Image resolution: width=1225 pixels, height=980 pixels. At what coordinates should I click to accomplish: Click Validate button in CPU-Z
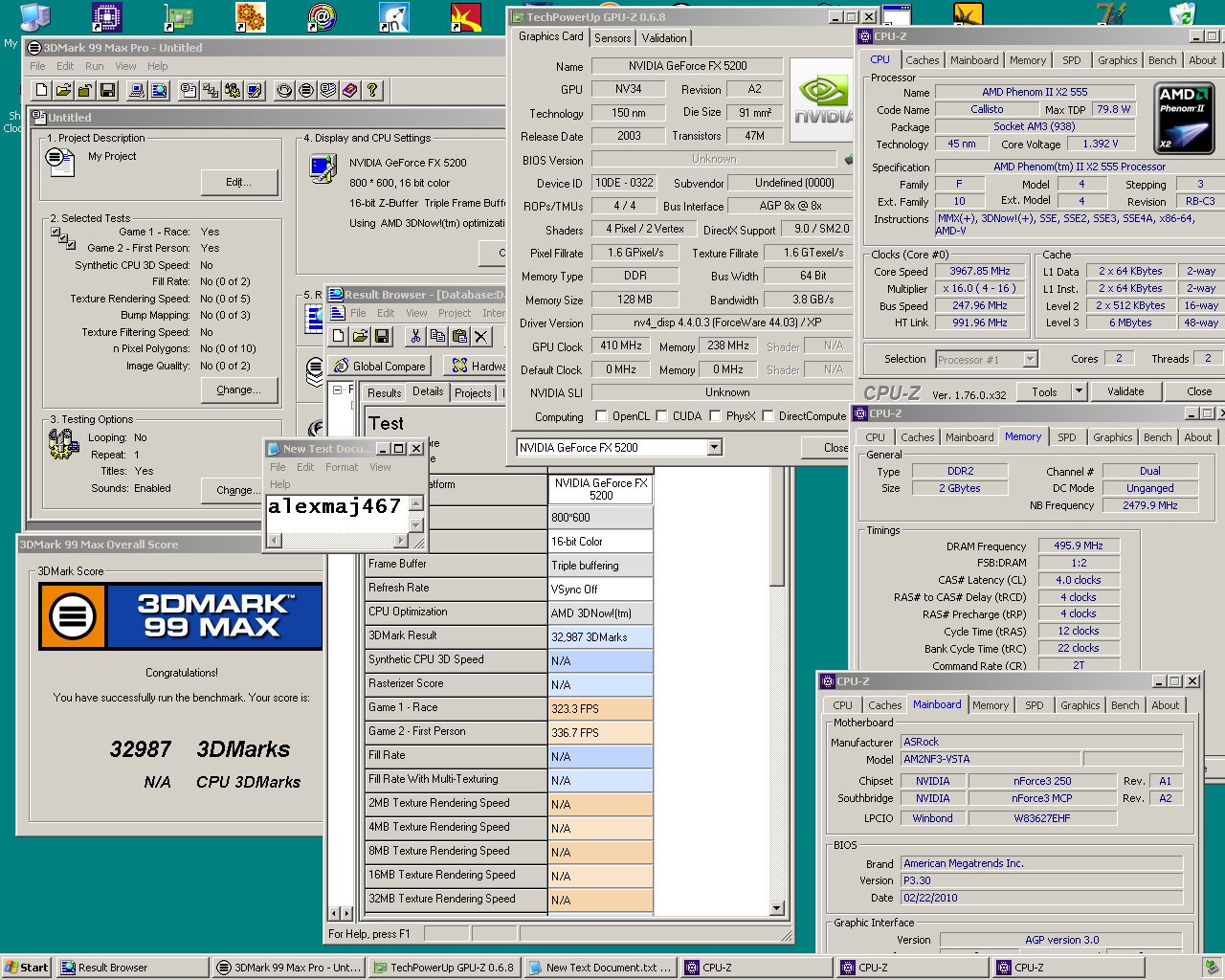click(1125, 391)
